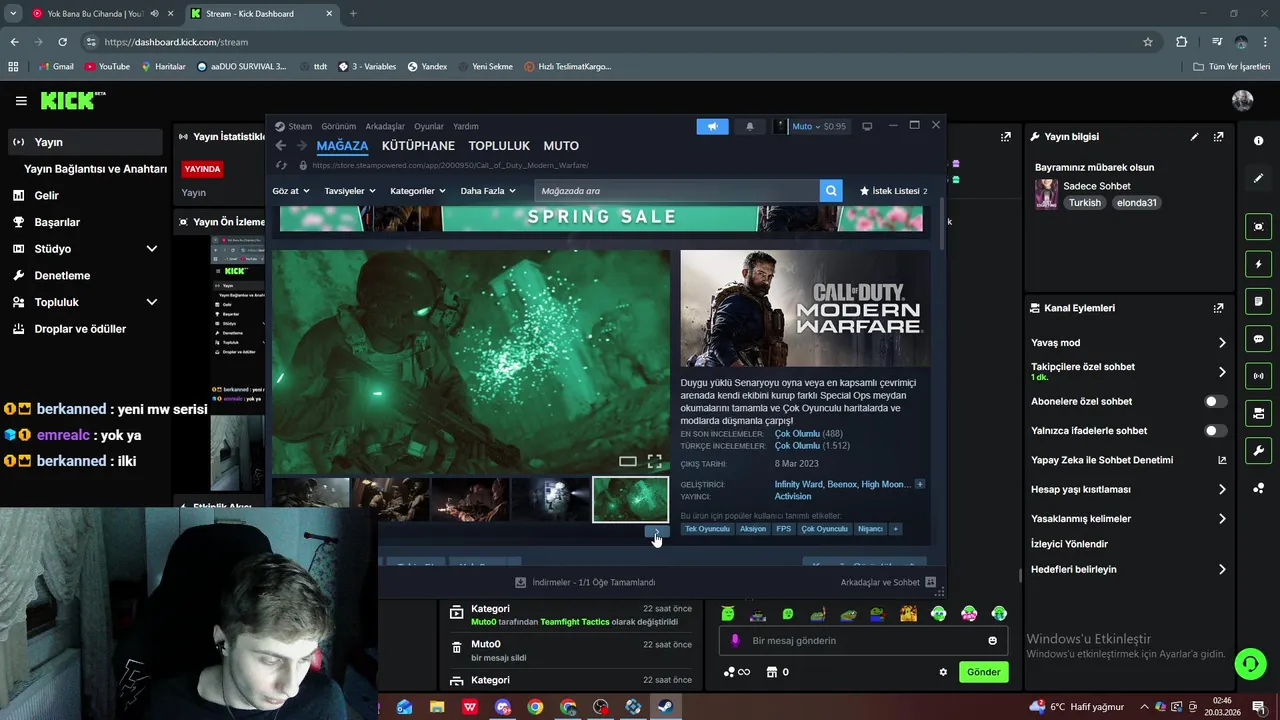Switch to Steam TOPLULUK tab
1280x720 pixels.
point(499,146)
